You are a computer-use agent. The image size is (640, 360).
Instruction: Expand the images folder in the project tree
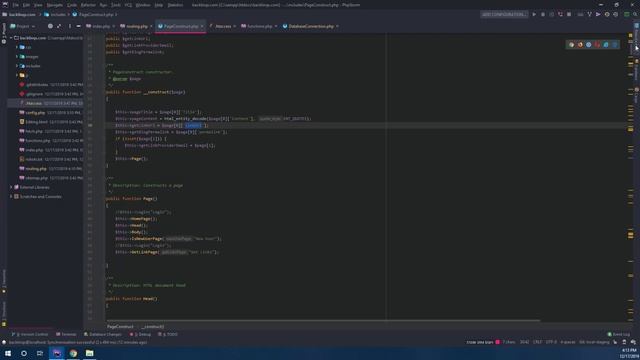[17, 57]
